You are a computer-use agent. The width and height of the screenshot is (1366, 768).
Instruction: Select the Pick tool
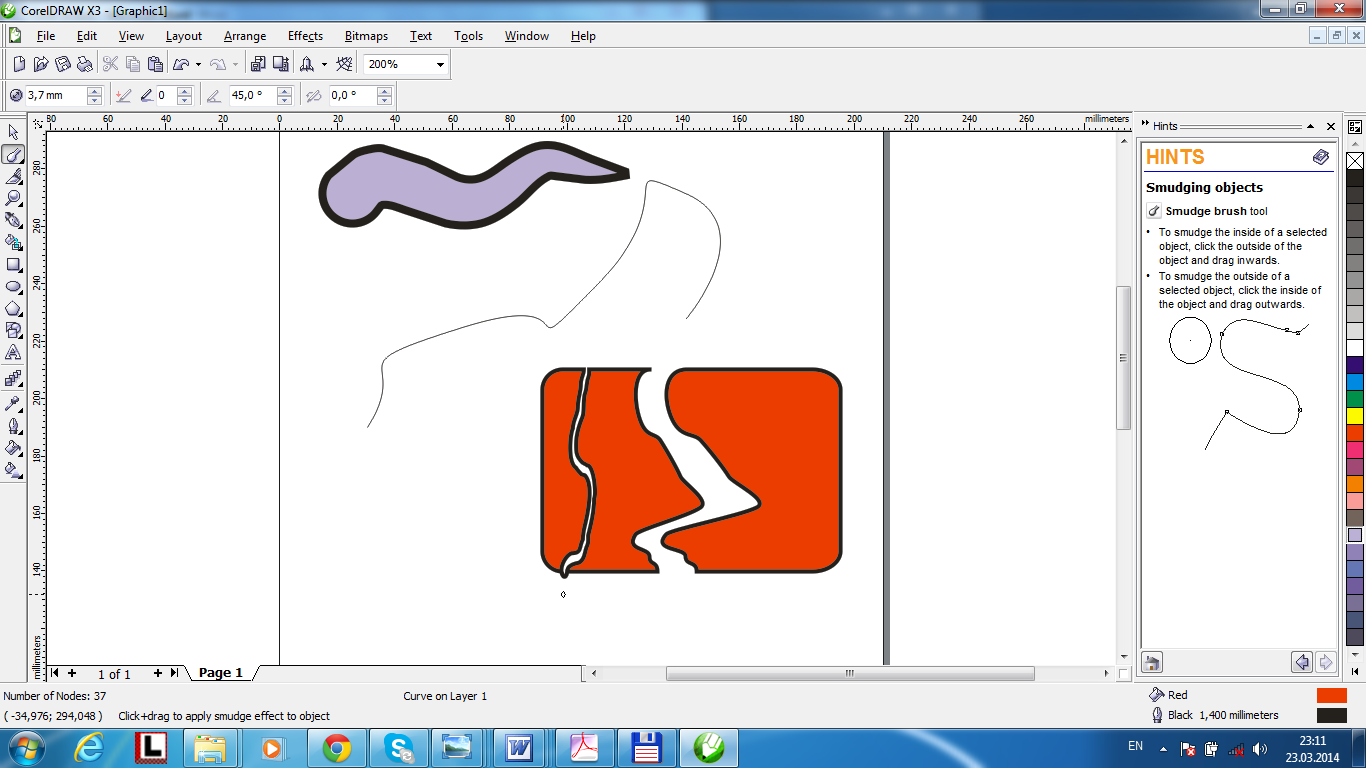(x=13, y=133)
